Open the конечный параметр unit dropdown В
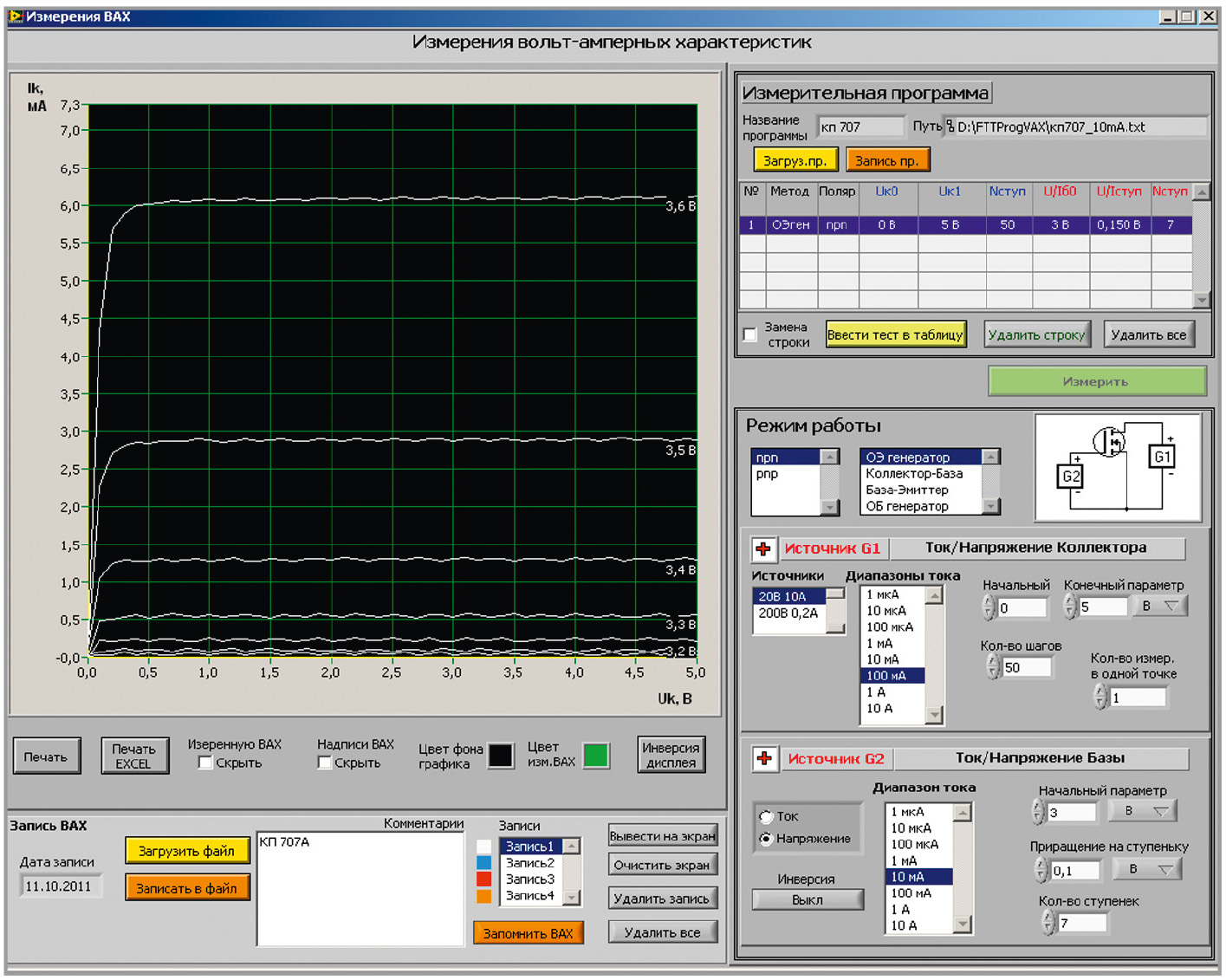 click(x=1160, y=607)
